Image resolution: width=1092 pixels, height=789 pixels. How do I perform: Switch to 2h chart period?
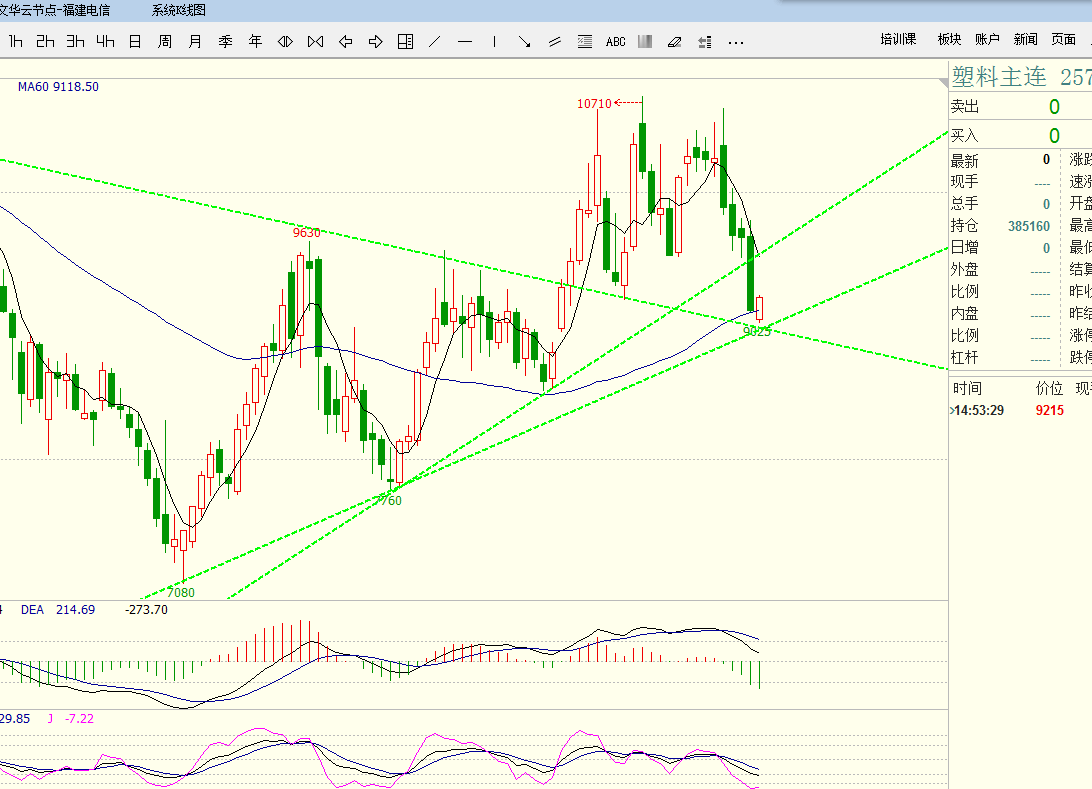click(x=45, y=42)
